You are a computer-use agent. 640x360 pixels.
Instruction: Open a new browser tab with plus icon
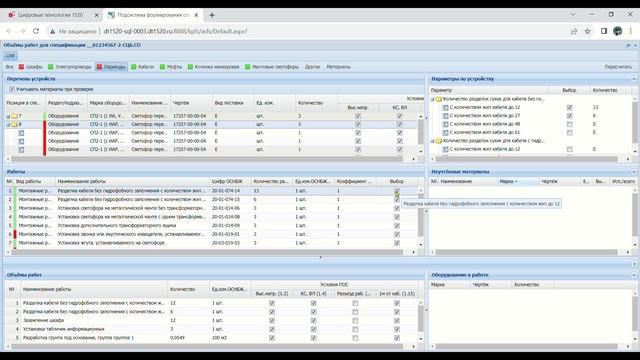coord(212,15)
